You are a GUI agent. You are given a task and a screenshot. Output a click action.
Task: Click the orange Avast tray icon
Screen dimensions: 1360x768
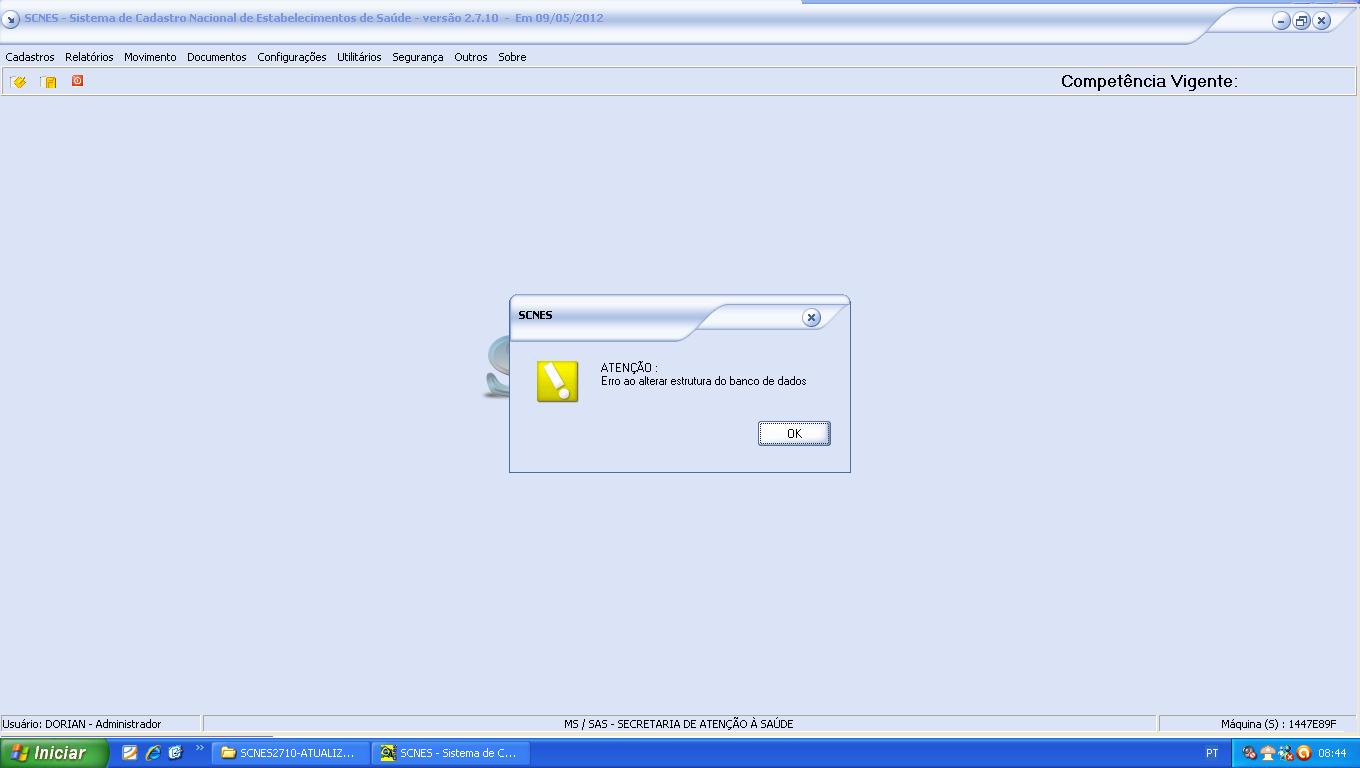click(1304, 753)
